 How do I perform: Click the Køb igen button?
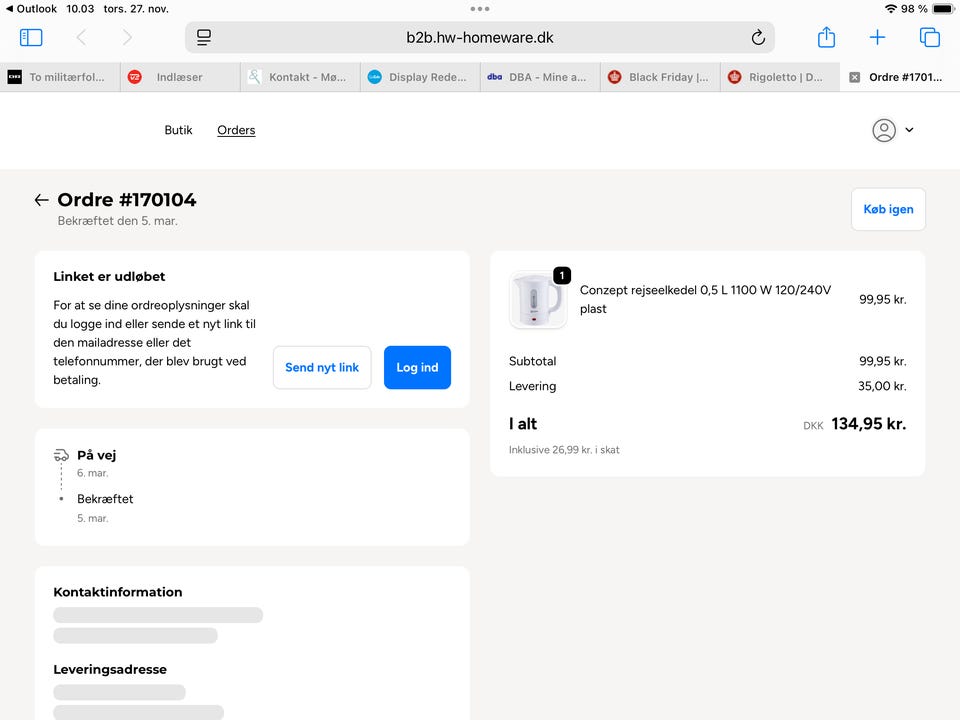(x=888, y=209)
